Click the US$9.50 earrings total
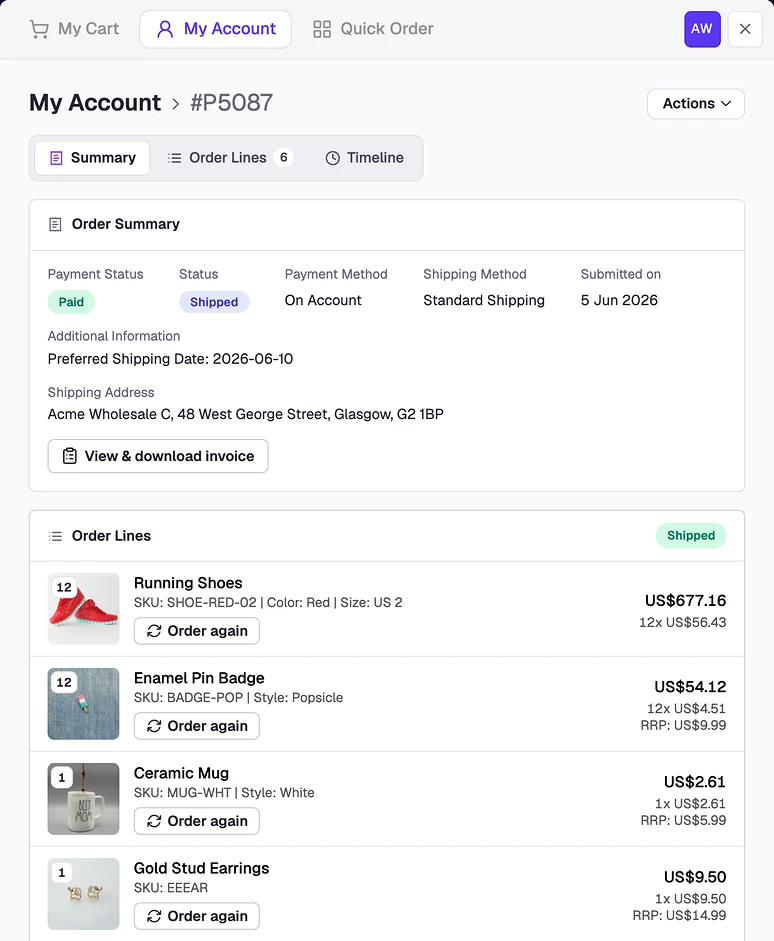774x941 pixels. 695,877
